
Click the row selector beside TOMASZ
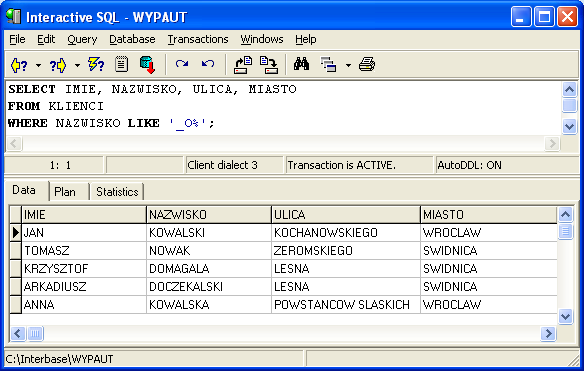tap(15, 251)
